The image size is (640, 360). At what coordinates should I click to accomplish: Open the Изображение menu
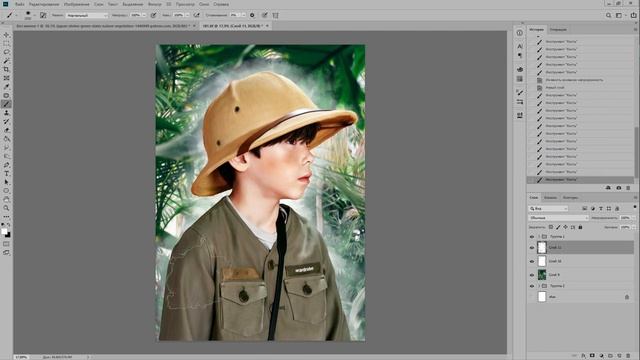[x=76, y=4]
